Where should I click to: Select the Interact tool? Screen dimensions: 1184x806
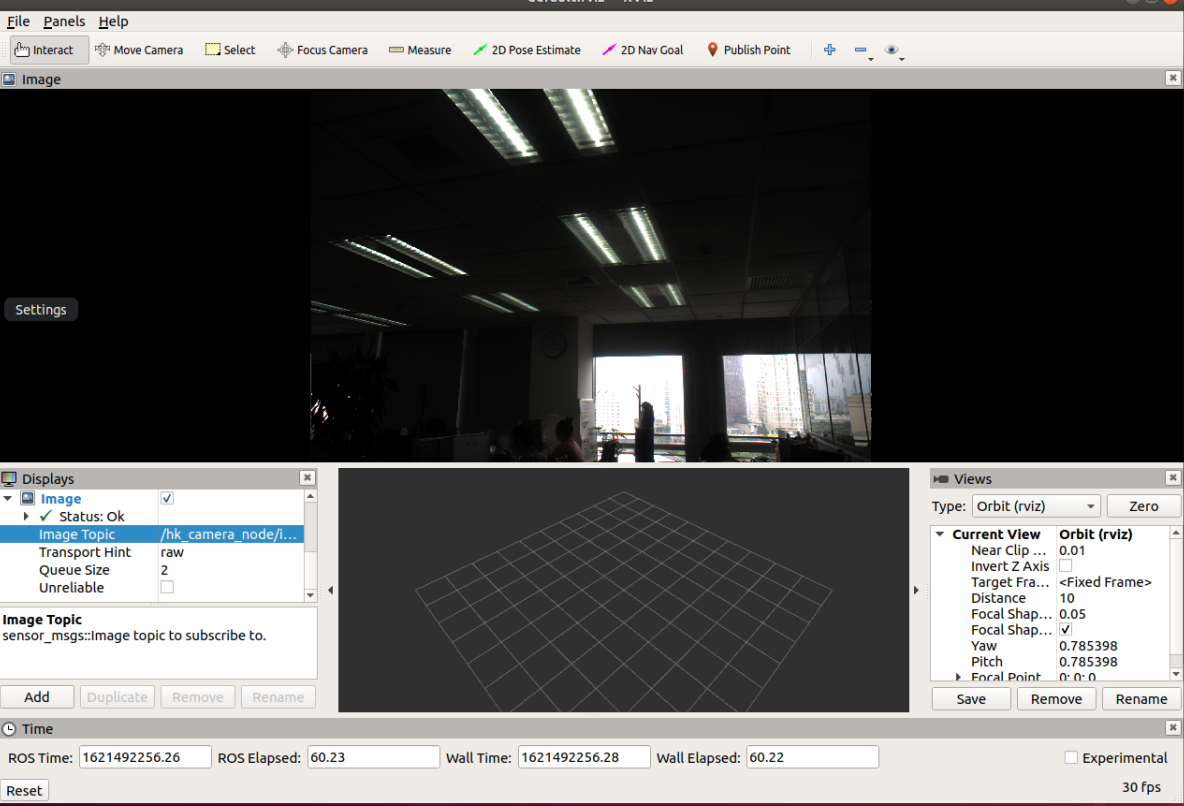(48, 49)
